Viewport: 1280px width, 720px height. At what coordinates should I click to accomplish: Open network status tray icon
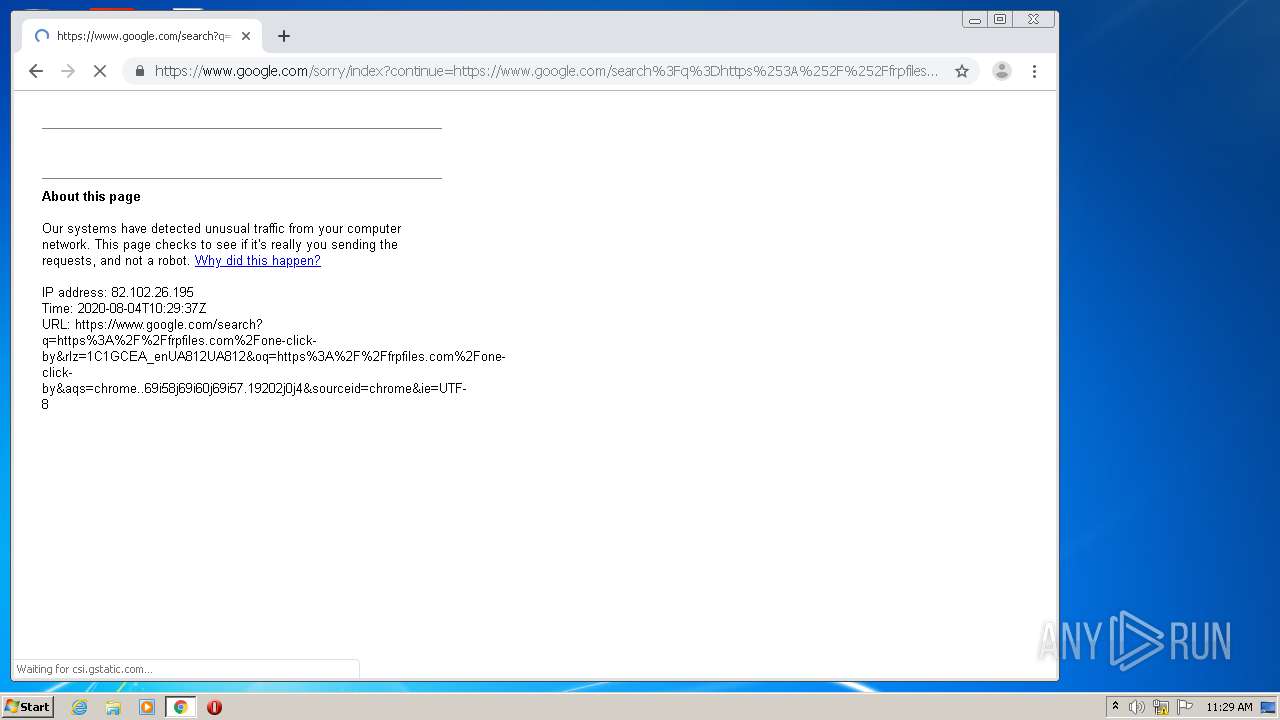pos(1161,707)
